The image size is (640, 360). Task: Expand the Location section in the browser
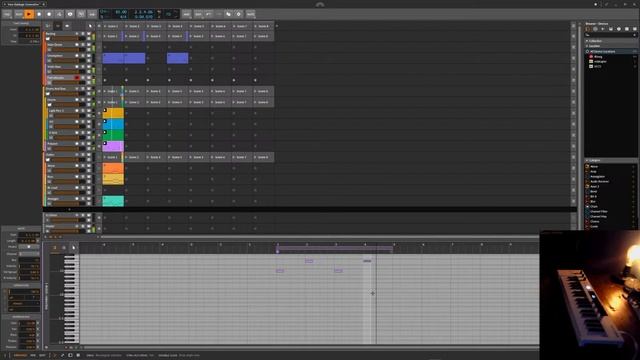pyautogui.click(x=611, y=46)
